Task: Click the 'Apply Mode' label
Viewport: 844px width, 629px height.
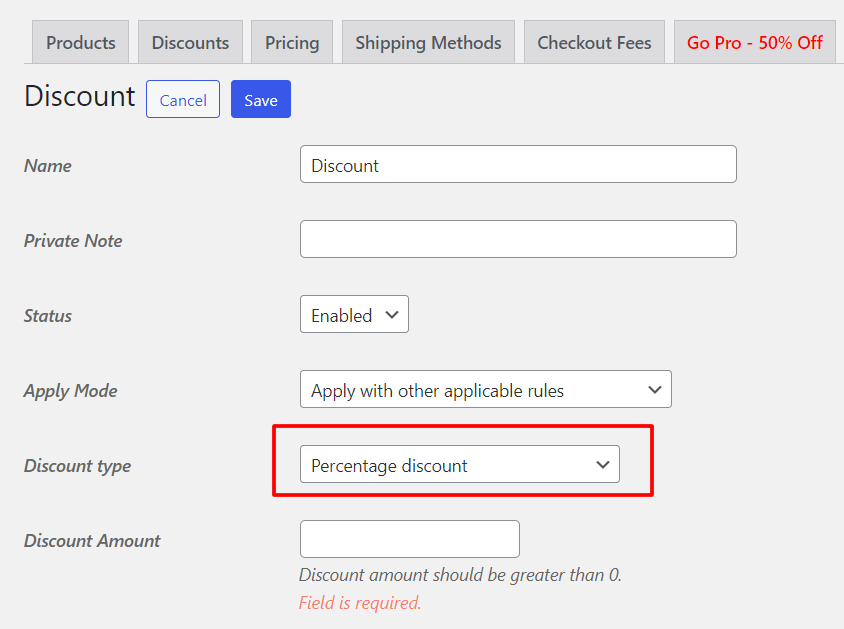Action: pos(71,391)
